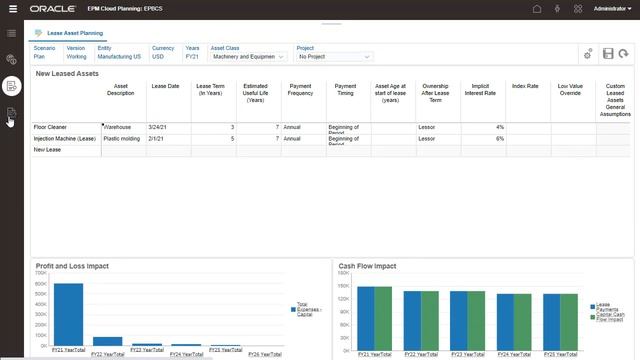Click the Scenario label link
This screenshot has height=360, width=640.
[44, 48]
